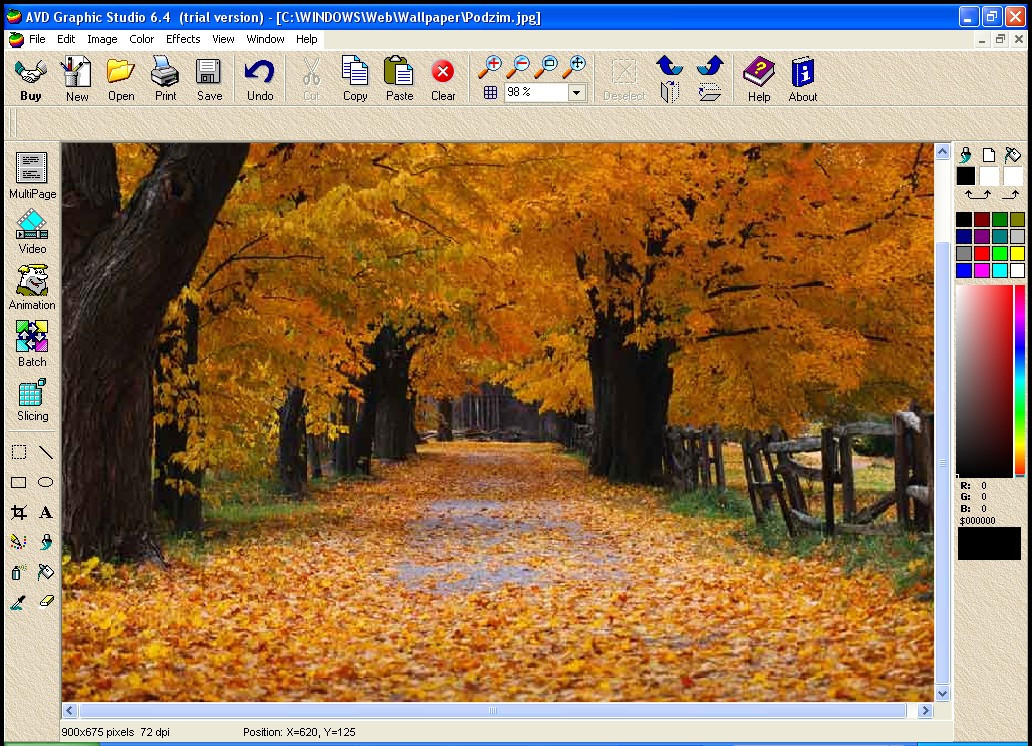Viewport: 1032px width, 746px height.
Task: Click the vertical scrollbar up arrow
Action: (942, 152)
